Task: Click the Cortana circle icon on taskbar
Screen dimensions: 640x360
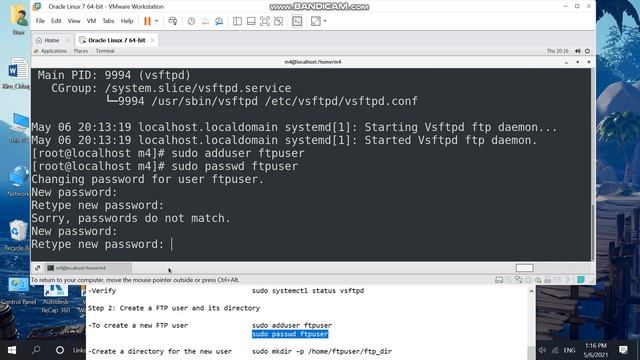Action: coord(60,350)
